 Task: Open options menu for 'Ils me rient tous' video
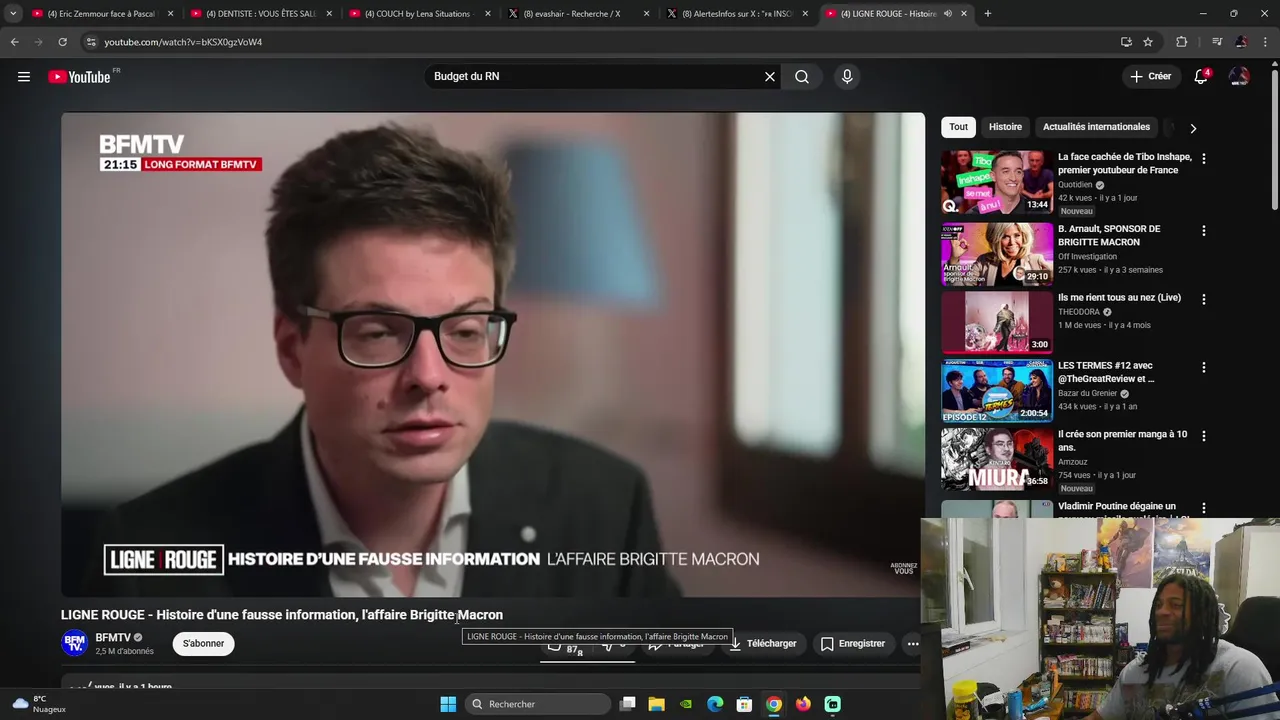[x=1203, y=299]
